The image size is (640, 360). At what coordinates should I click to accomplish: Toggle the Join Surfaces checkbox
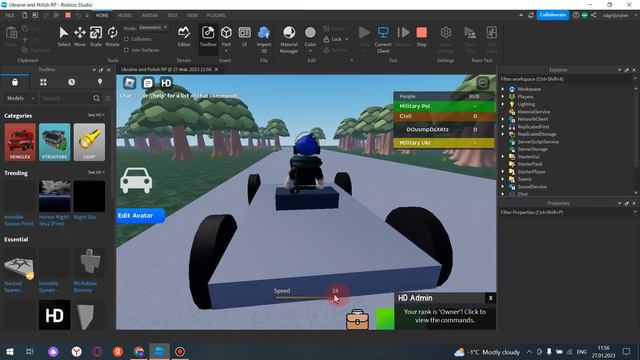(x=127, y=50)
